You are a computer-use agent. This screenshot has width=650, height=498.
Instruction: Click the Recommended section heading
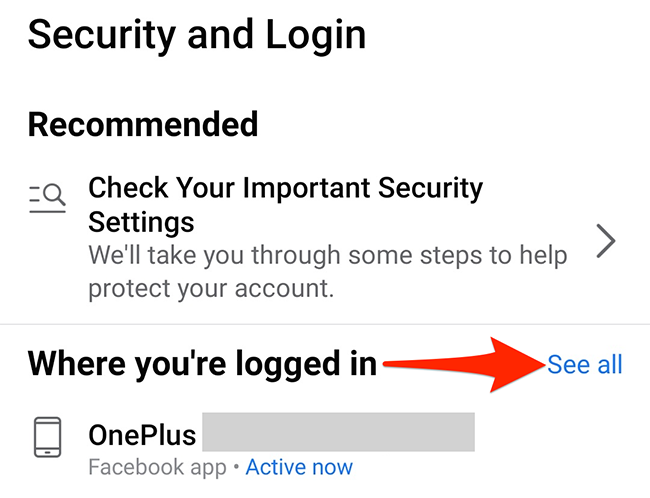click(143, 124)
